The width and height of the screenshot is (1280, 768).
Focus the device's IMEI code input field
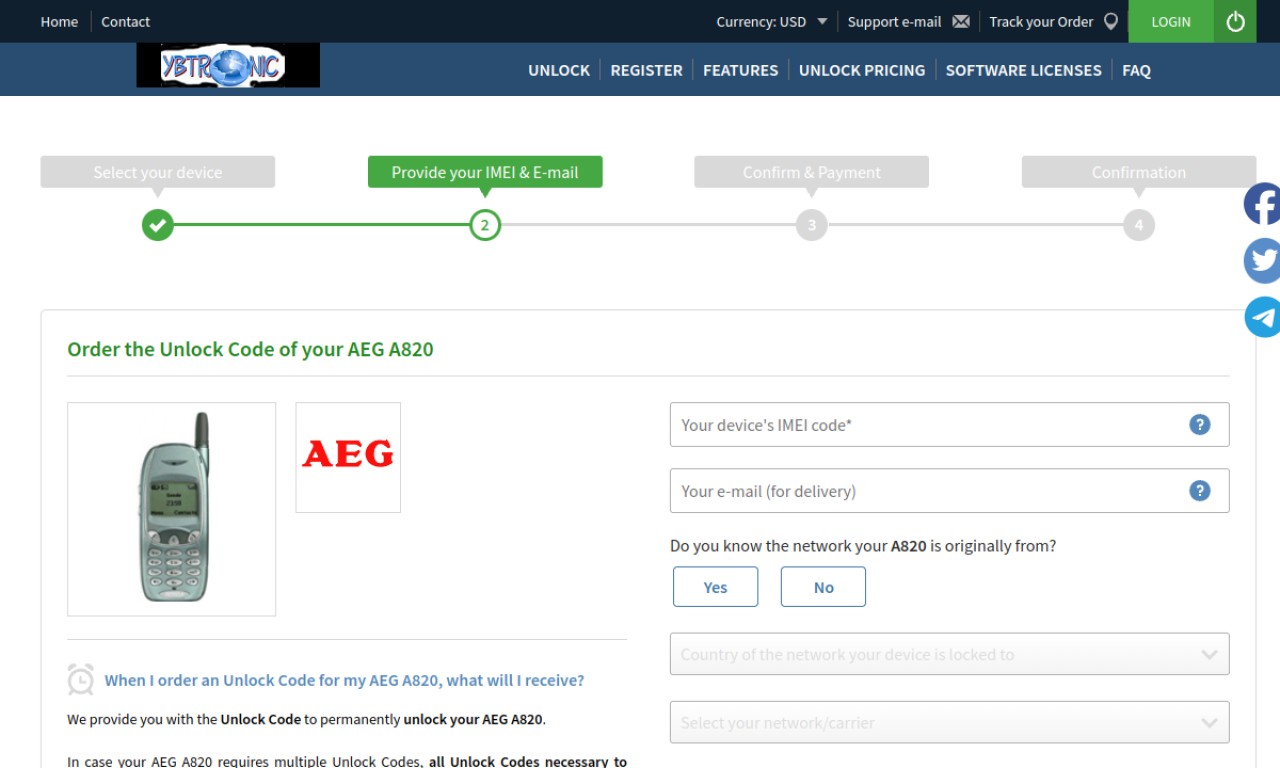(x=949, y=425)
